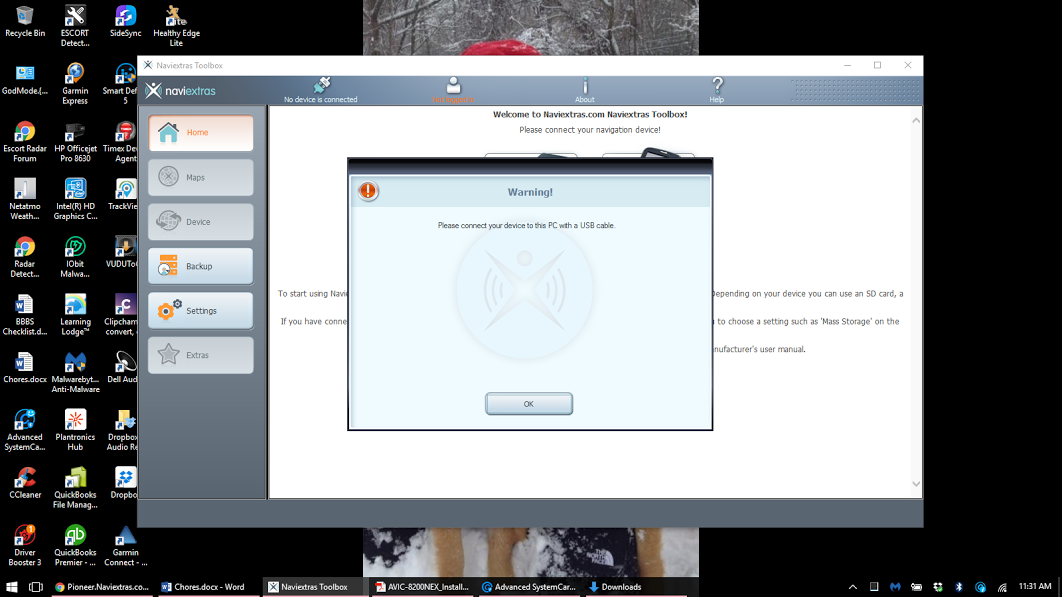The image size is (1062, 597).
Task: Open the Settings gear section
Action: 201,311
